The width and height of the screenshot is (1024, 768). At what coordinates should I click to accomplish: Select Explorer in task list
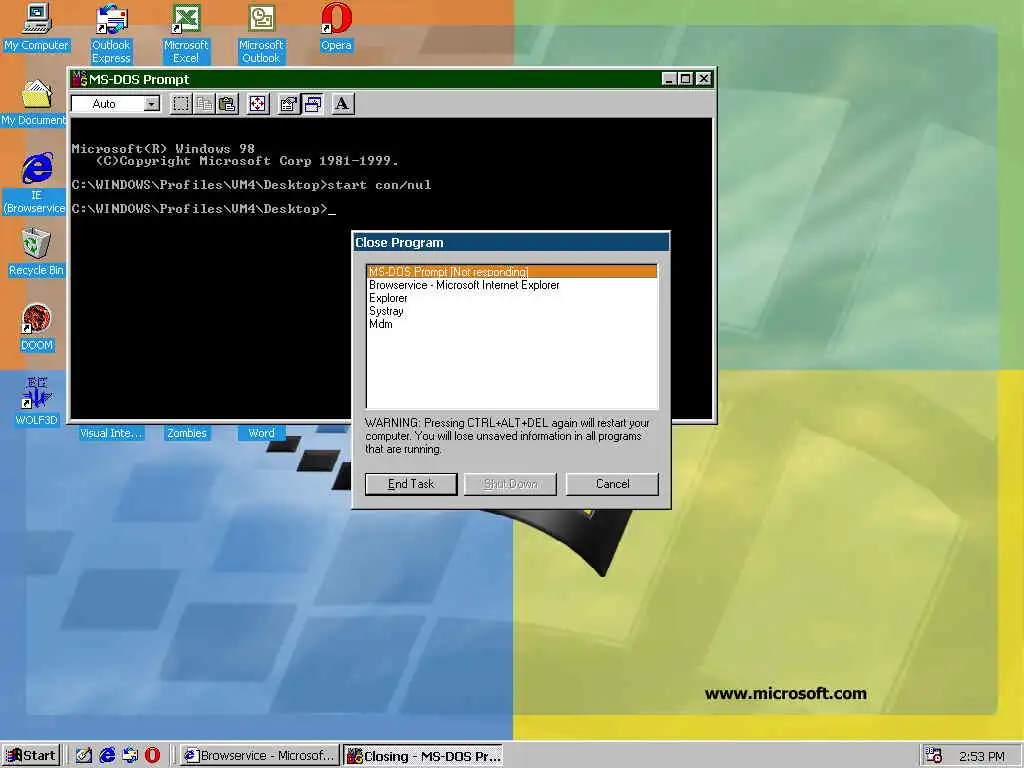(x=512, y=298)
